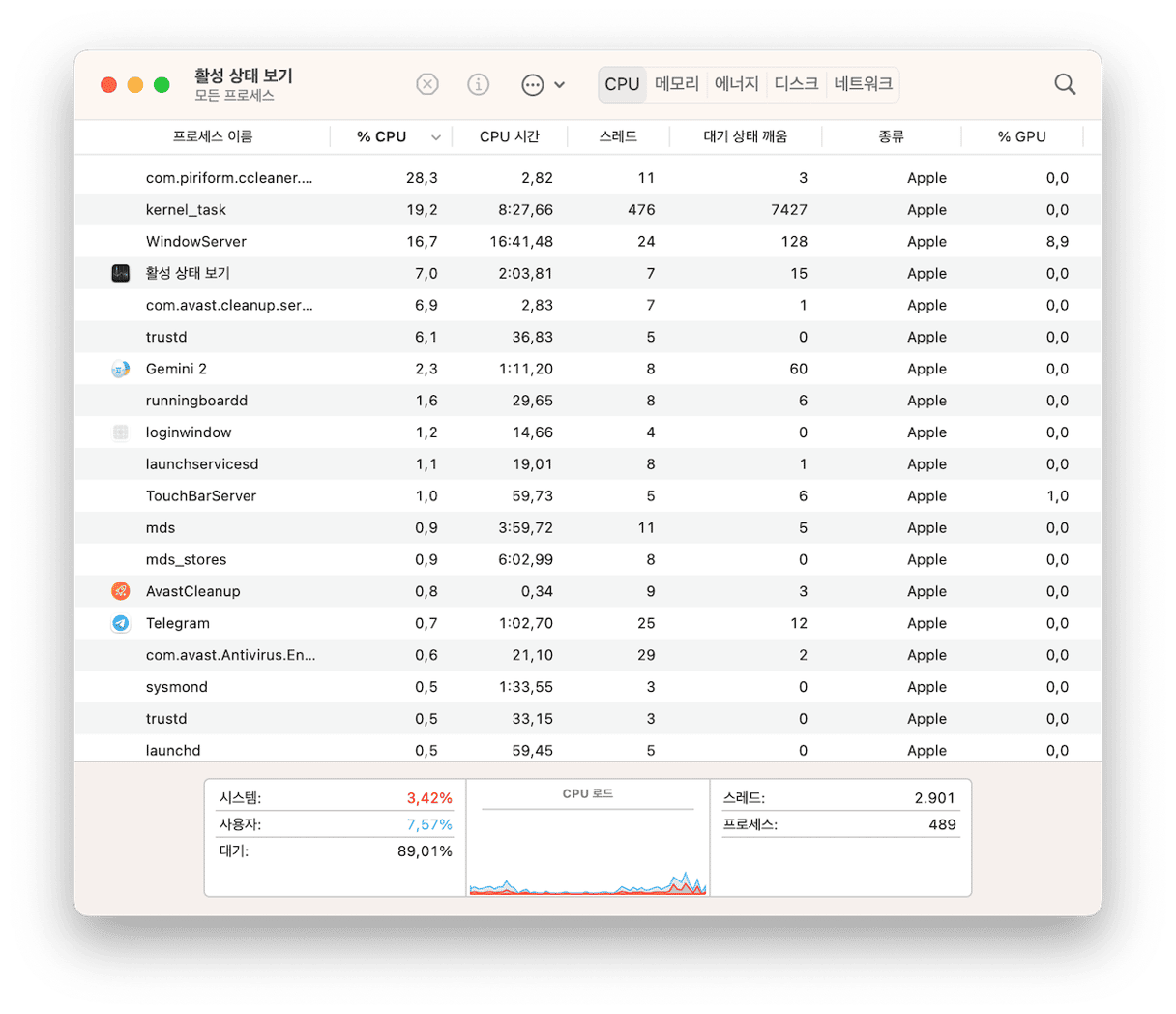Select trustd row with 6,1 CPU
Screen dimensions: 1176x1014
click(x=588, y=337)
